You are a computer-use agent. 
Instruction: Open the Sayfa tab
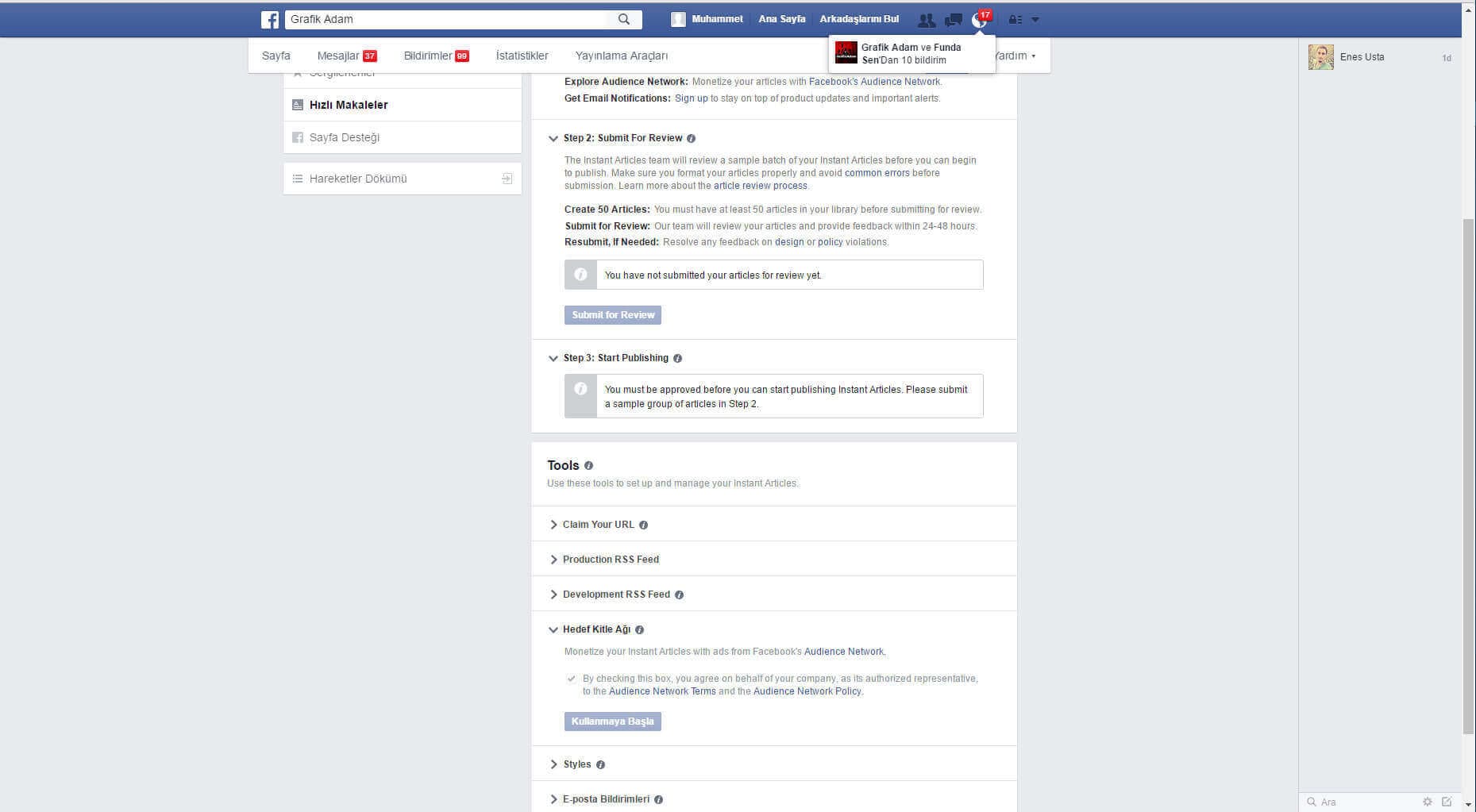(276, 56)
